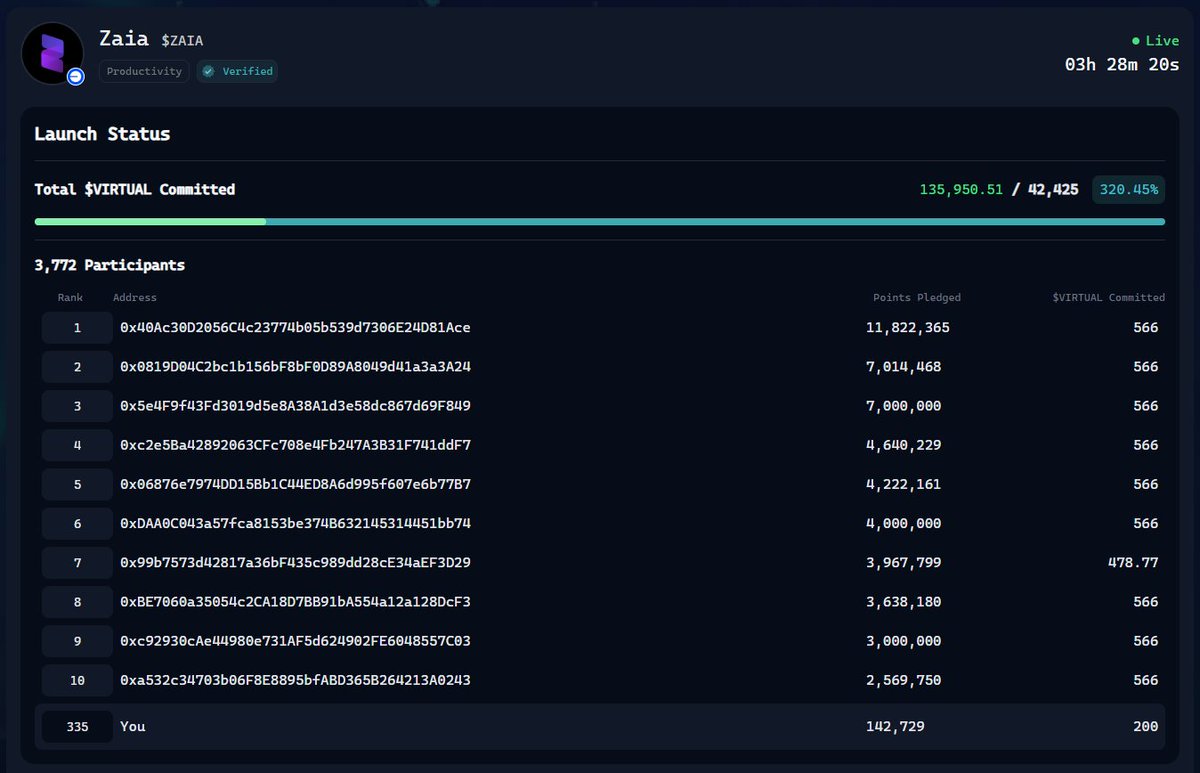
Task: Click the Zaia project title
Action: [125, 38]
